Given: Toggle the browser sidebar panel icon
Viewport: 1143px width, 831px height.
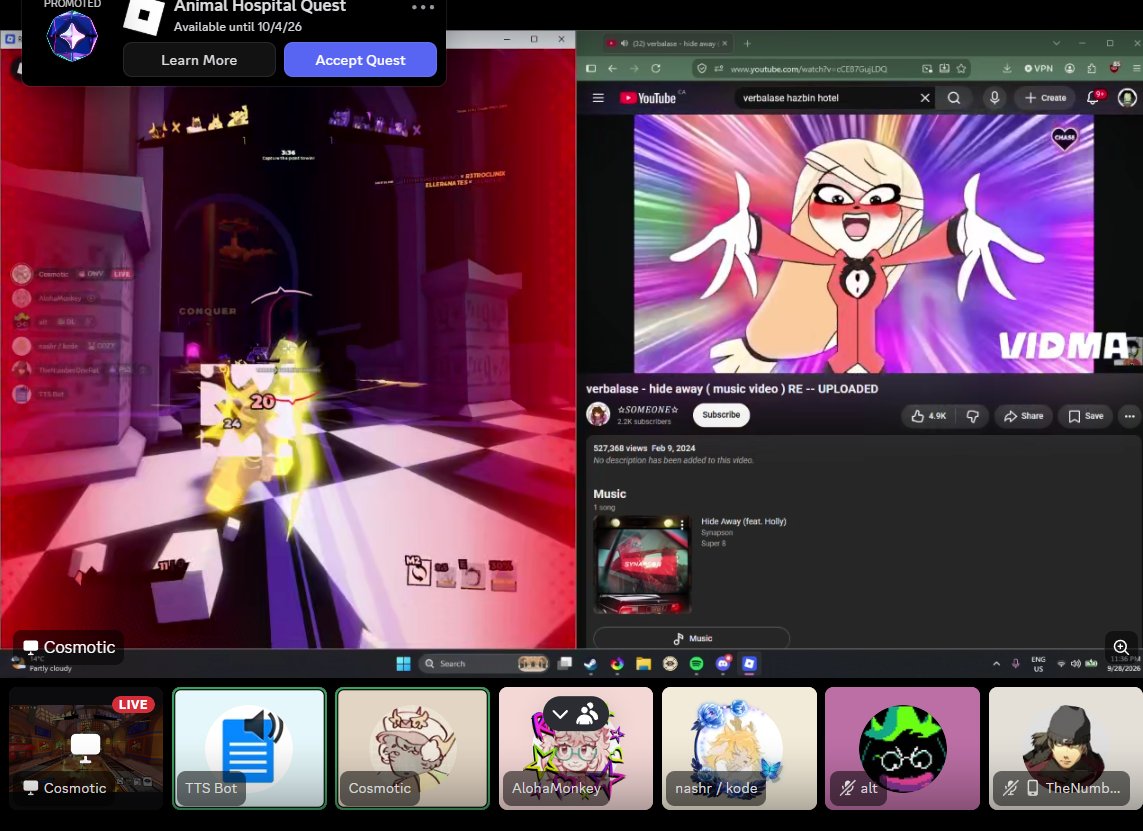Looking at the screenshot, I should click(x=591, y=69).
